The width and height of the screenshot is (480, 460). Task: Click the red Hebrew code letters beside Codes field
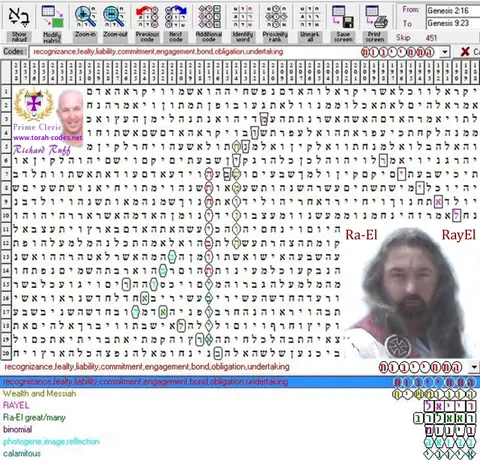(x=398, y=52)
